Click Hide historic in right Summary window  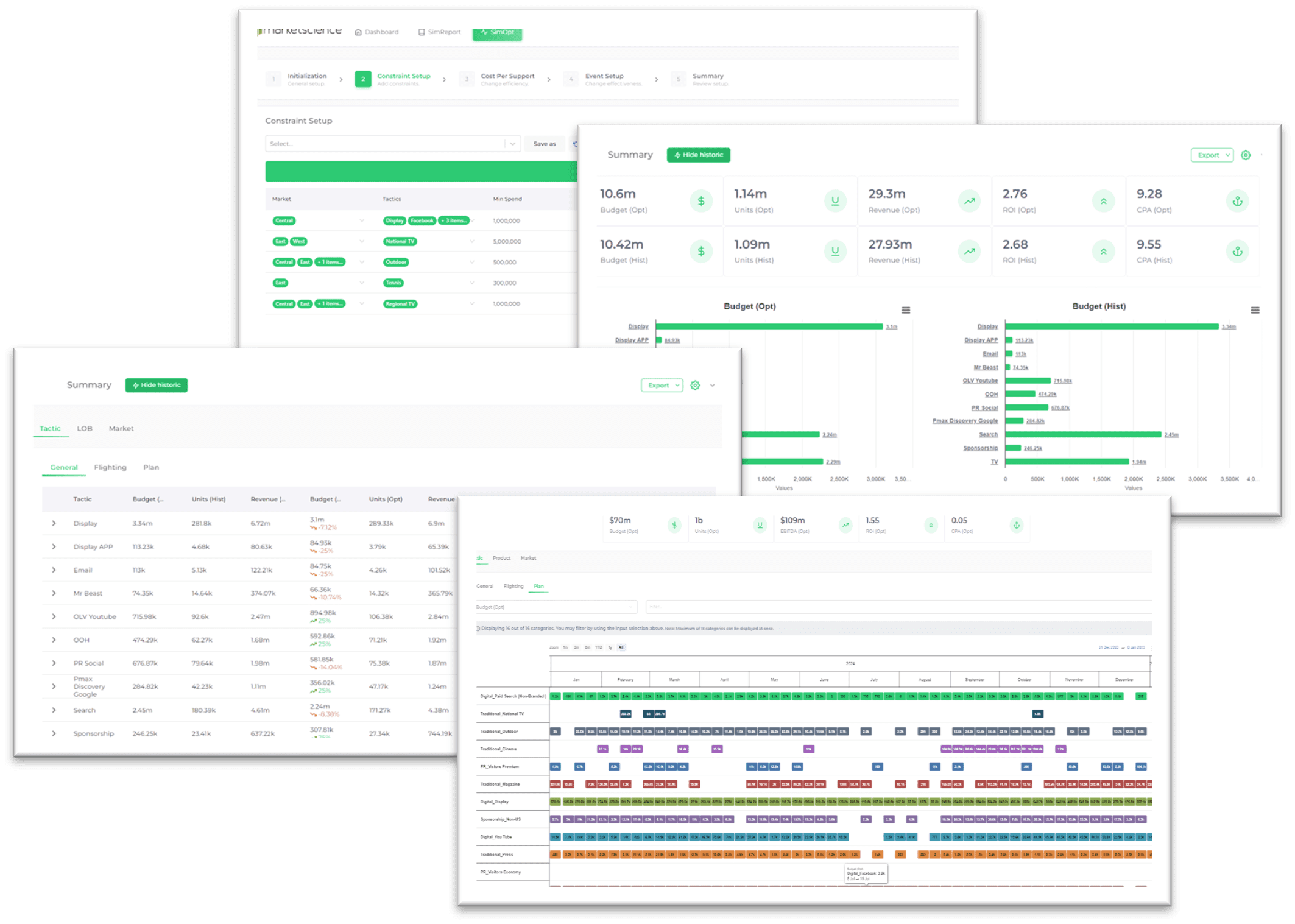tap(698, 155)
